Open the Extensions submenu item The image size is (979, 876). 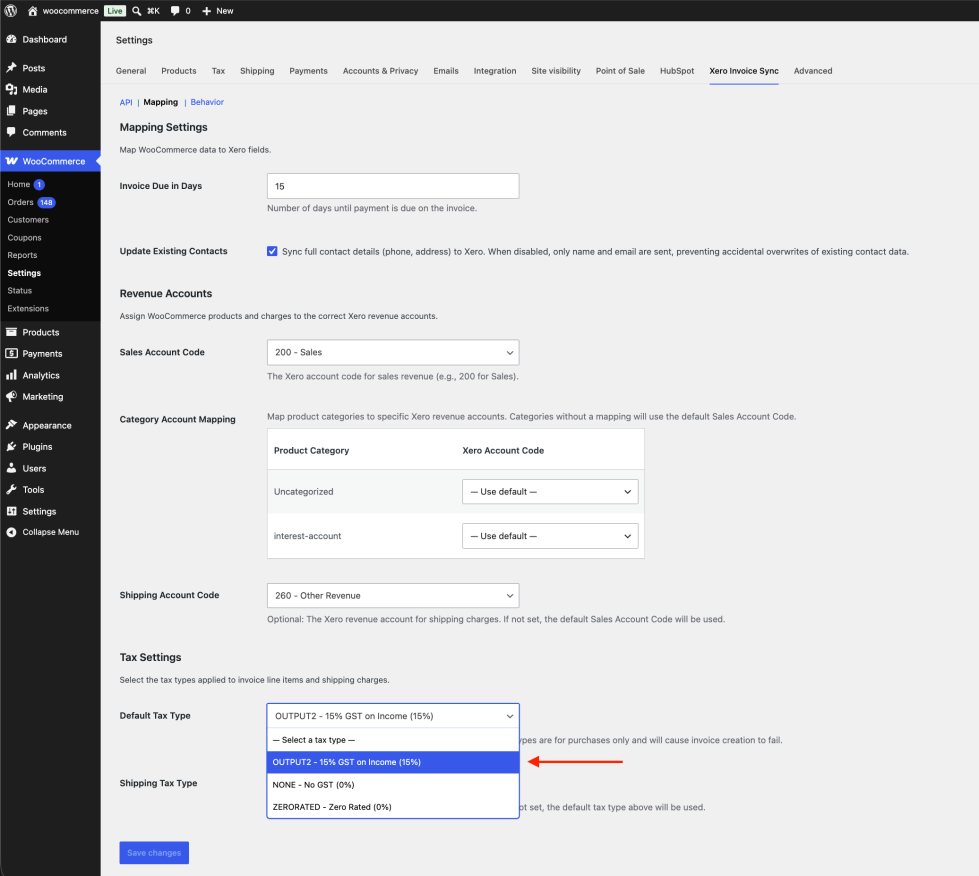tap(28, 308)
